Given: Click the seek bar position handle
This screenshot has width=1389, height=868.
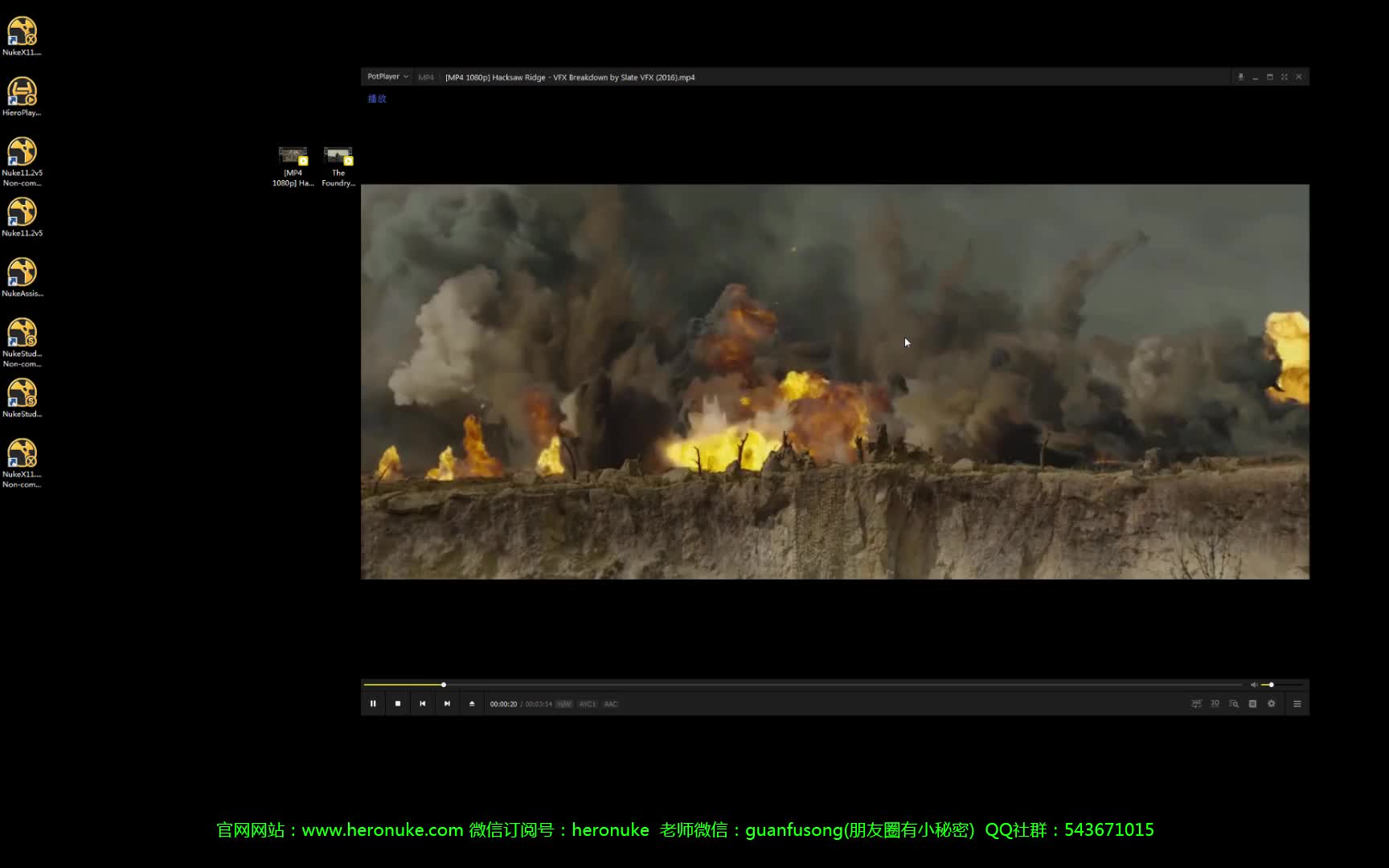Looking at the screenshot, I should [x=444, y=685].
